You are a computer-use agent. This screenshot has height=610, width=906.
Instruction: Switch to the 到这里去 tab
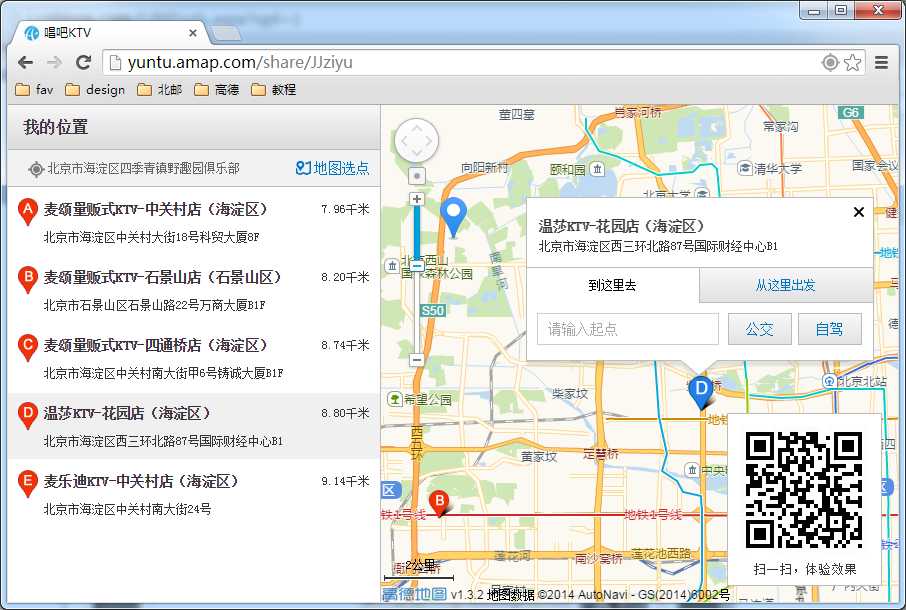[x=612, y=285]
